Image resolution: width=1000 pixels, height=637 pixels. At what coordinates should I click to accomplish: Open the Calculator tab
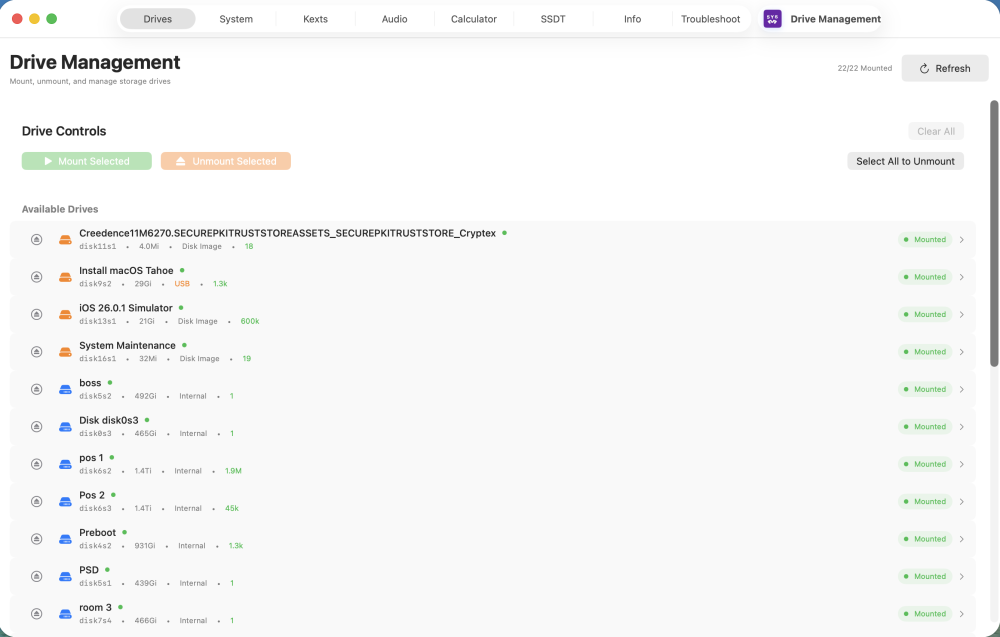473,19
